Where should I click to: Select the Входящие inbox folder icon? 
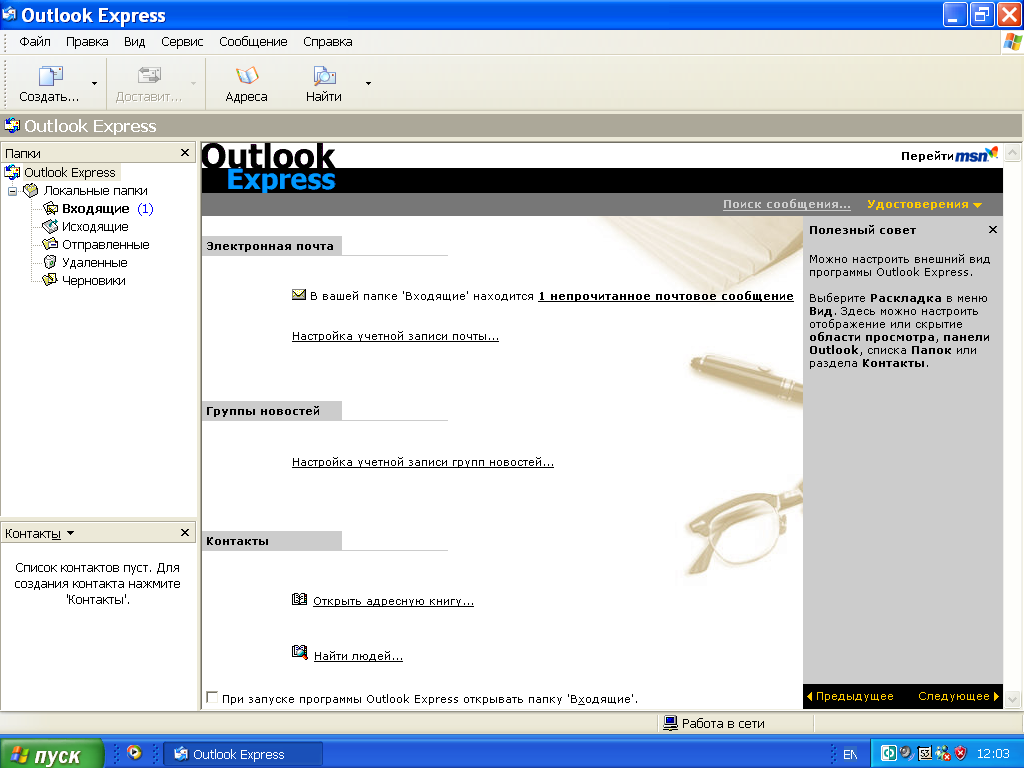point(50,208)
